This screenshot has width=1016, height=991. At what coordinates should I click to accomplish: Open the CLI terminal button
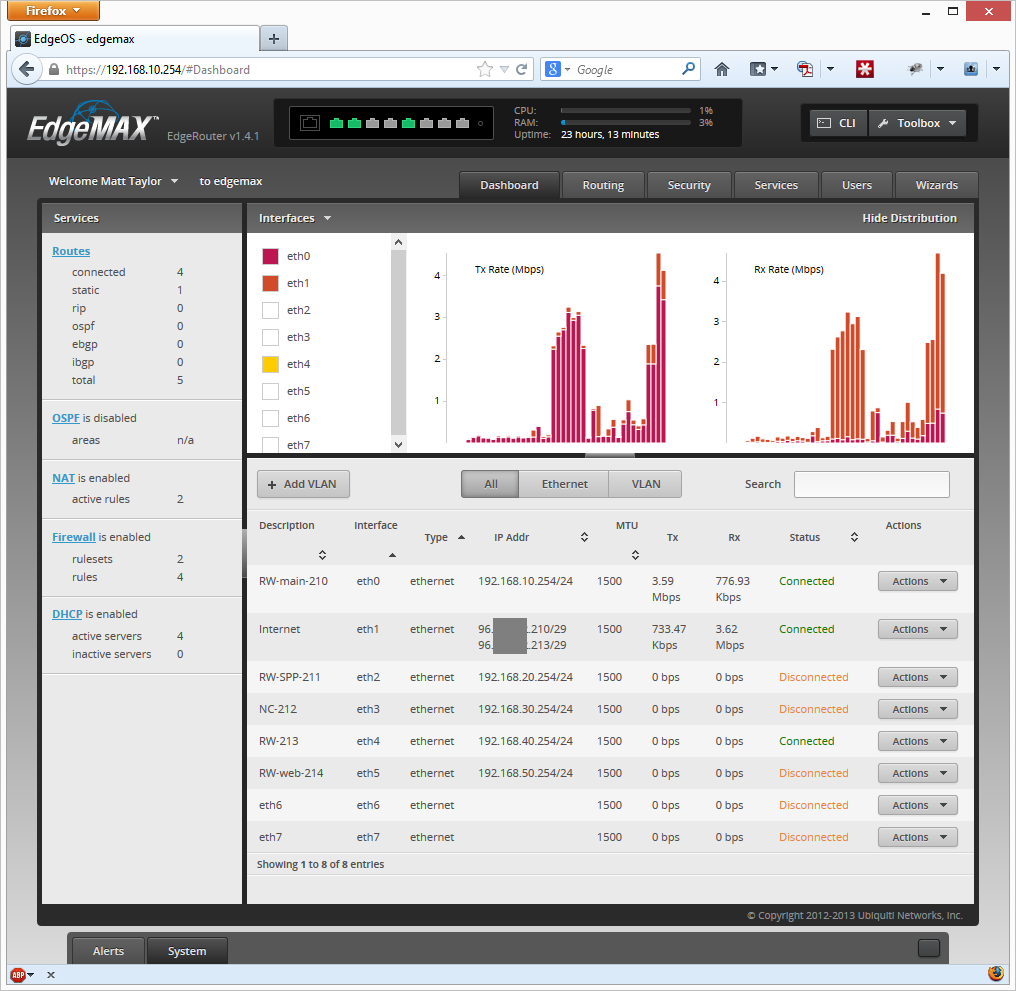click(837, 123)
